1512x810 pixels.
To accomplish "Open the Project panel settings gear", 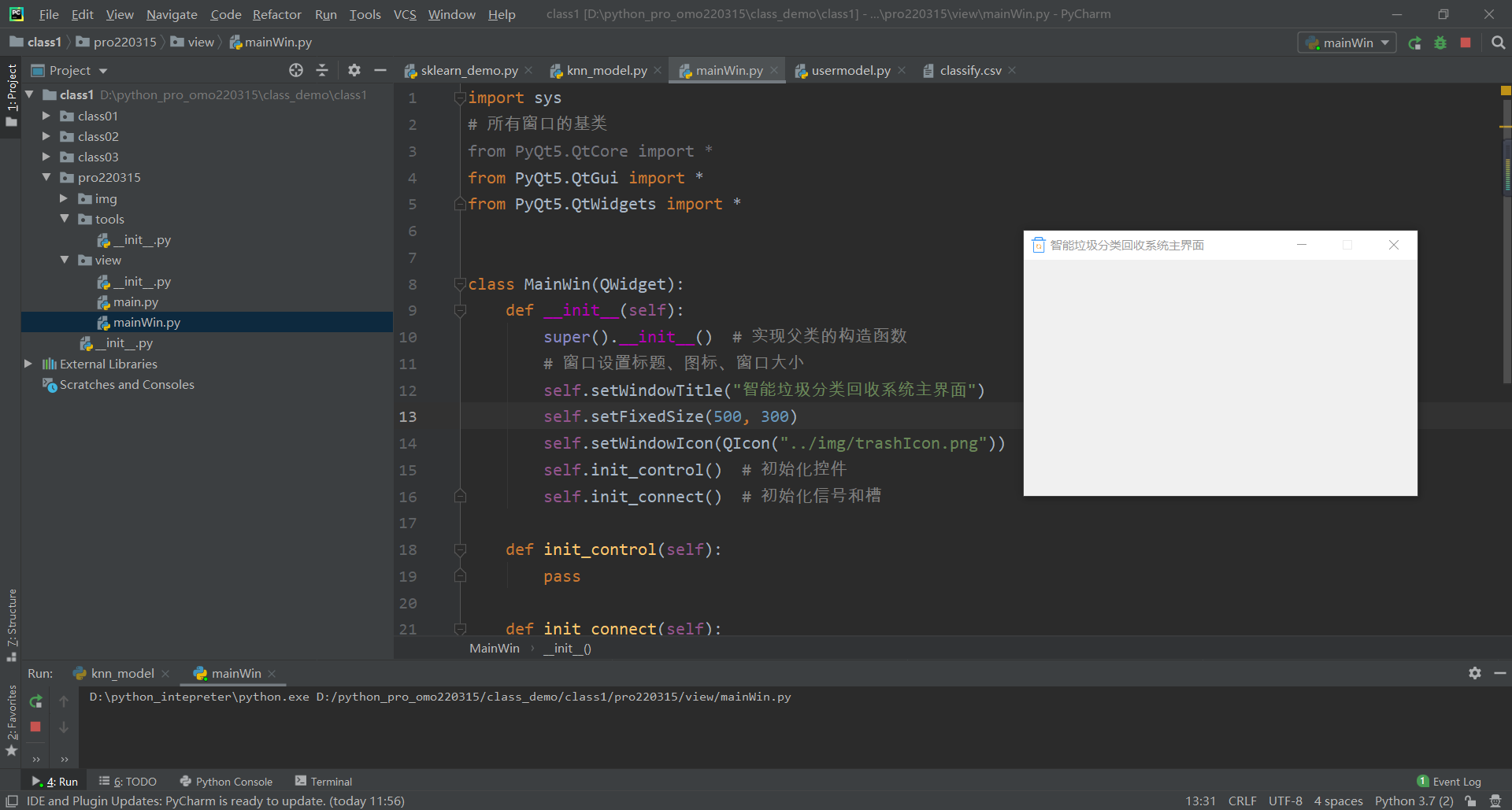I will click(x=354, y=70).
